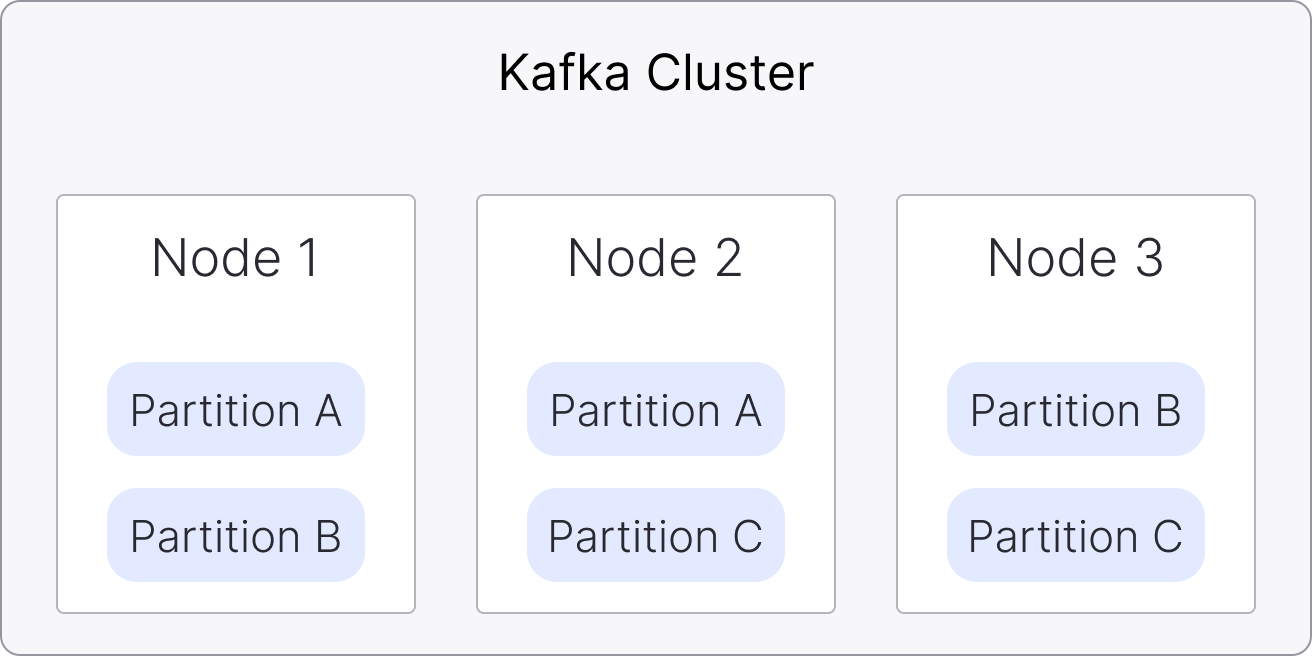The image size is (1312, 656).
Task: Click the word Node in Node 3 heading
Action: click(1052, 258)
